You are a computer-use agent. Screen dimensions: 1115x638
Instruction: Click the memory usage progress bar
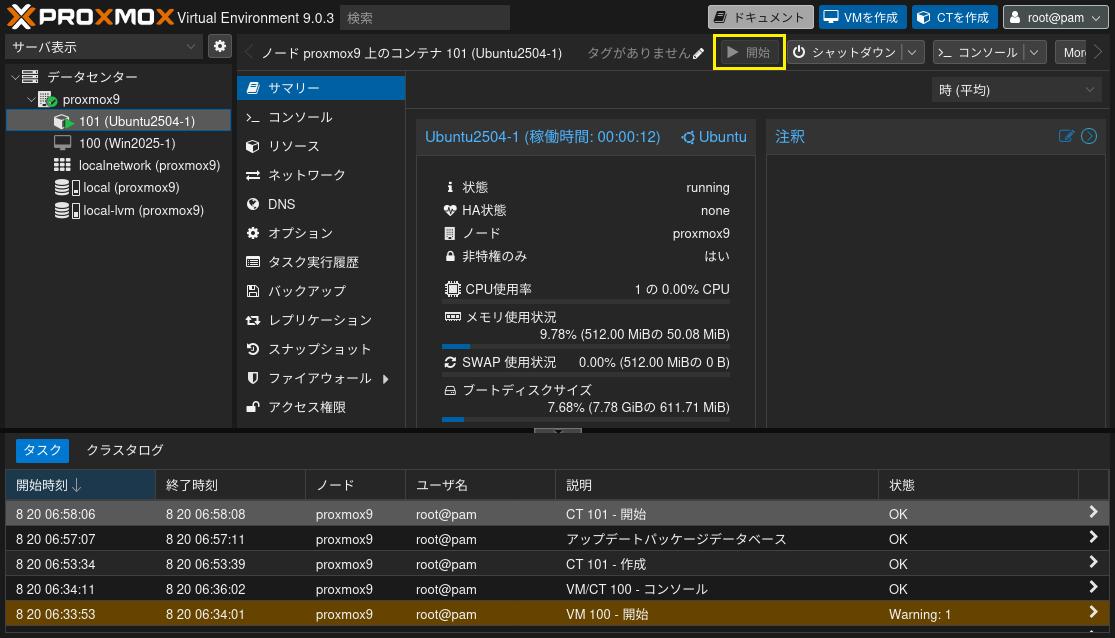pos(586,346)
